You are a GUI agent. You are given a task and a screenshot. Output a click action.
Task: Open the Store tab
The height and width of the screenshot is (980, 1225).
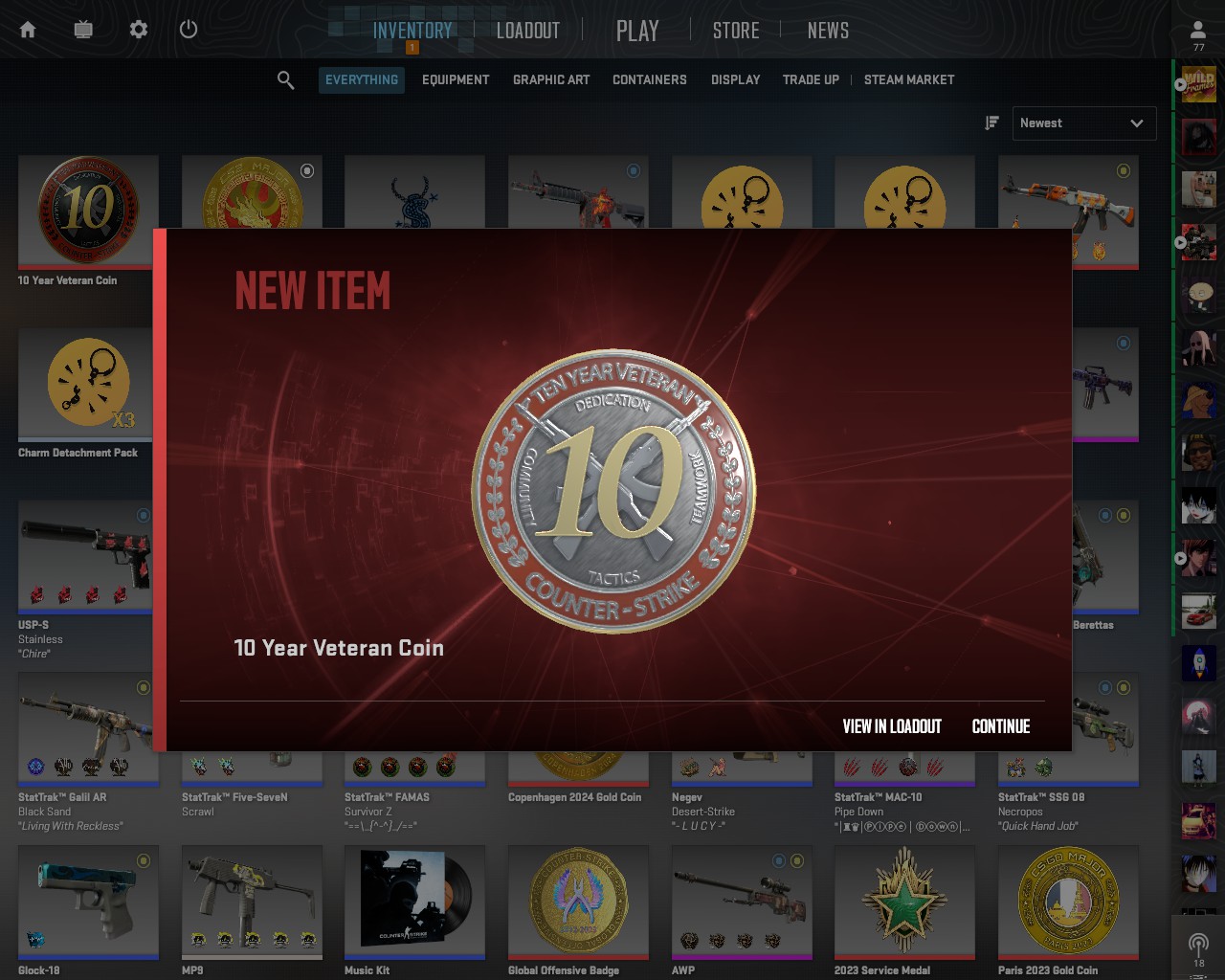click(x=736, y=31)
